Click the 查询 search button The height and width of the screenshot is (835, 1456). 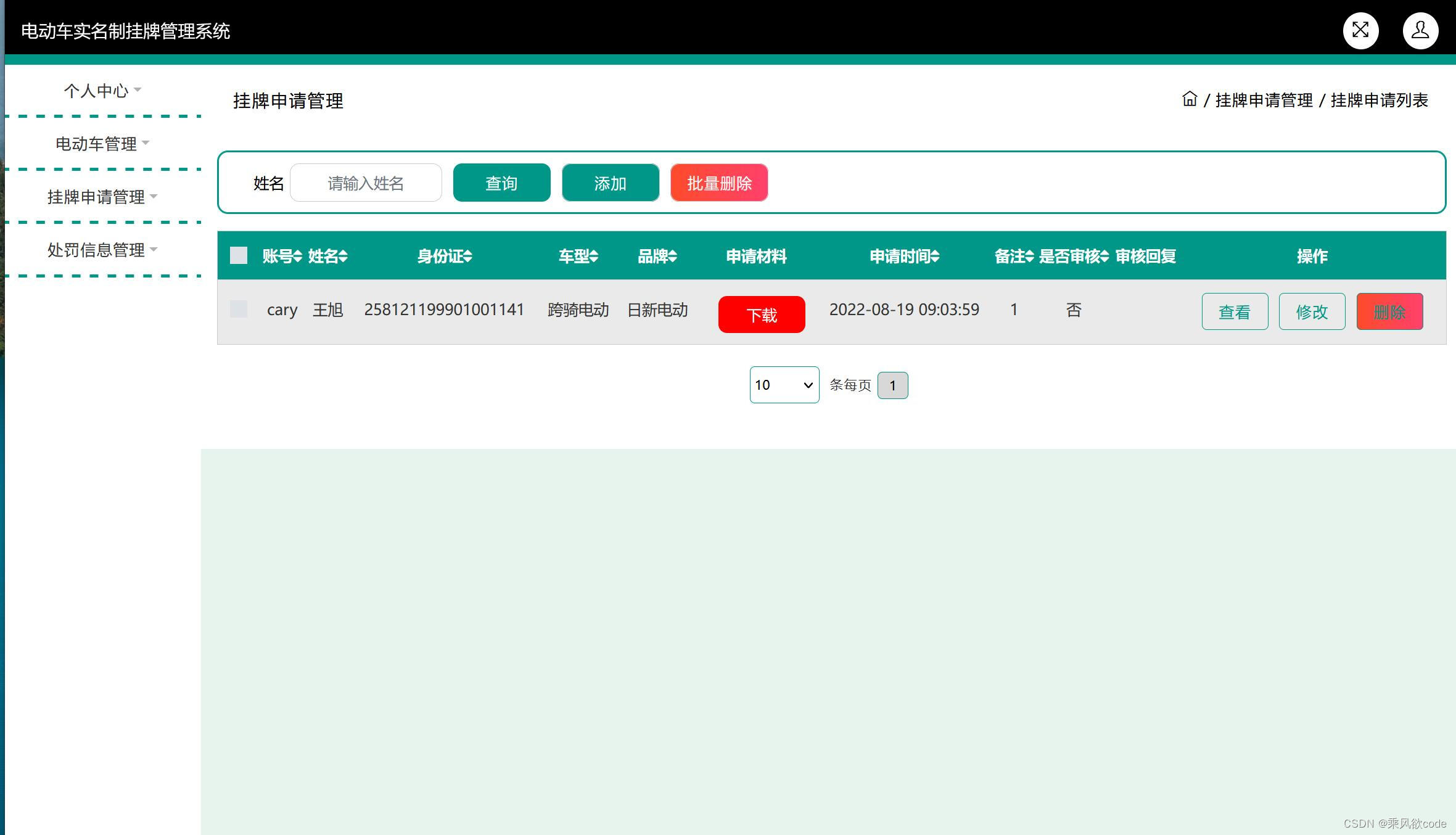(501, 183)
